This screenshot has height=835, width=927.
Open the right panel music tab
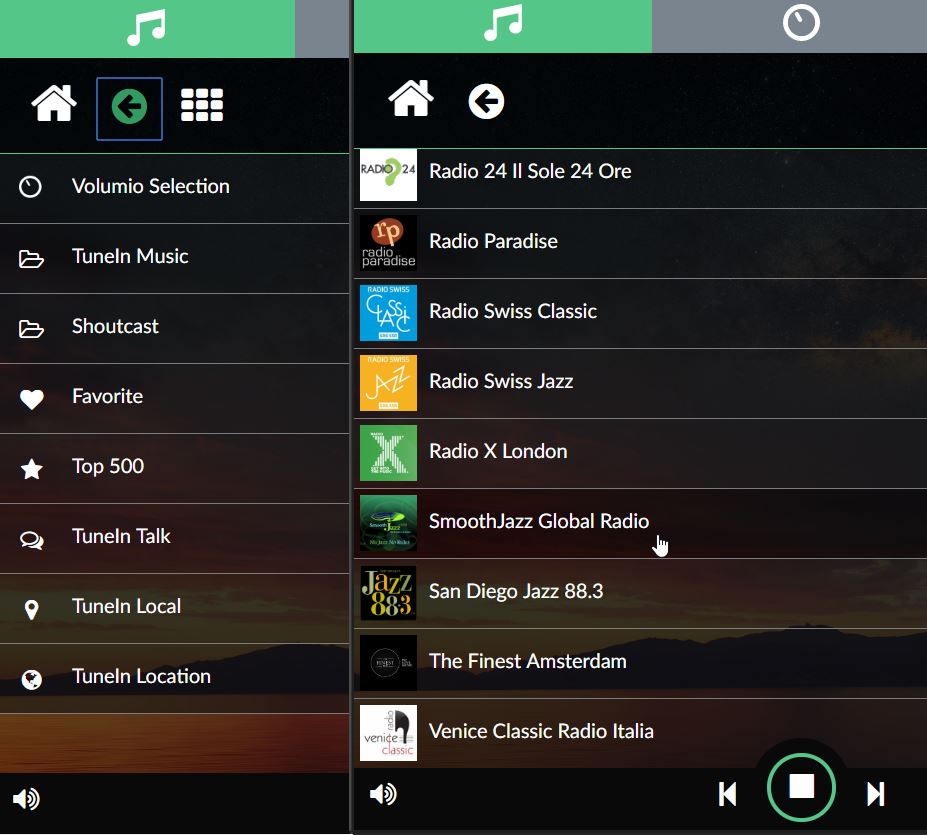tap(503, 26)
